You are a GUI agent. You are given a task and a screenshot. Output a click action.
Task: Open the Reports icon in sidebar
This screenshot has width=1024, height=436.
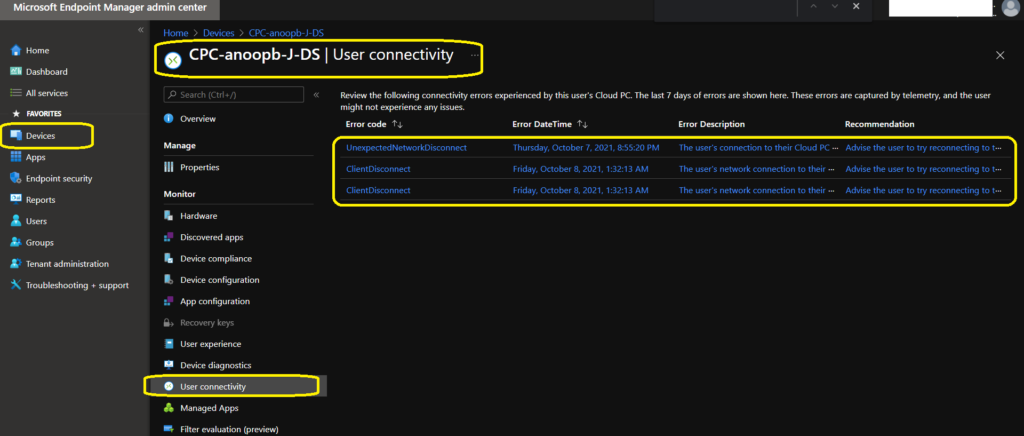click(x=16, y=200)
